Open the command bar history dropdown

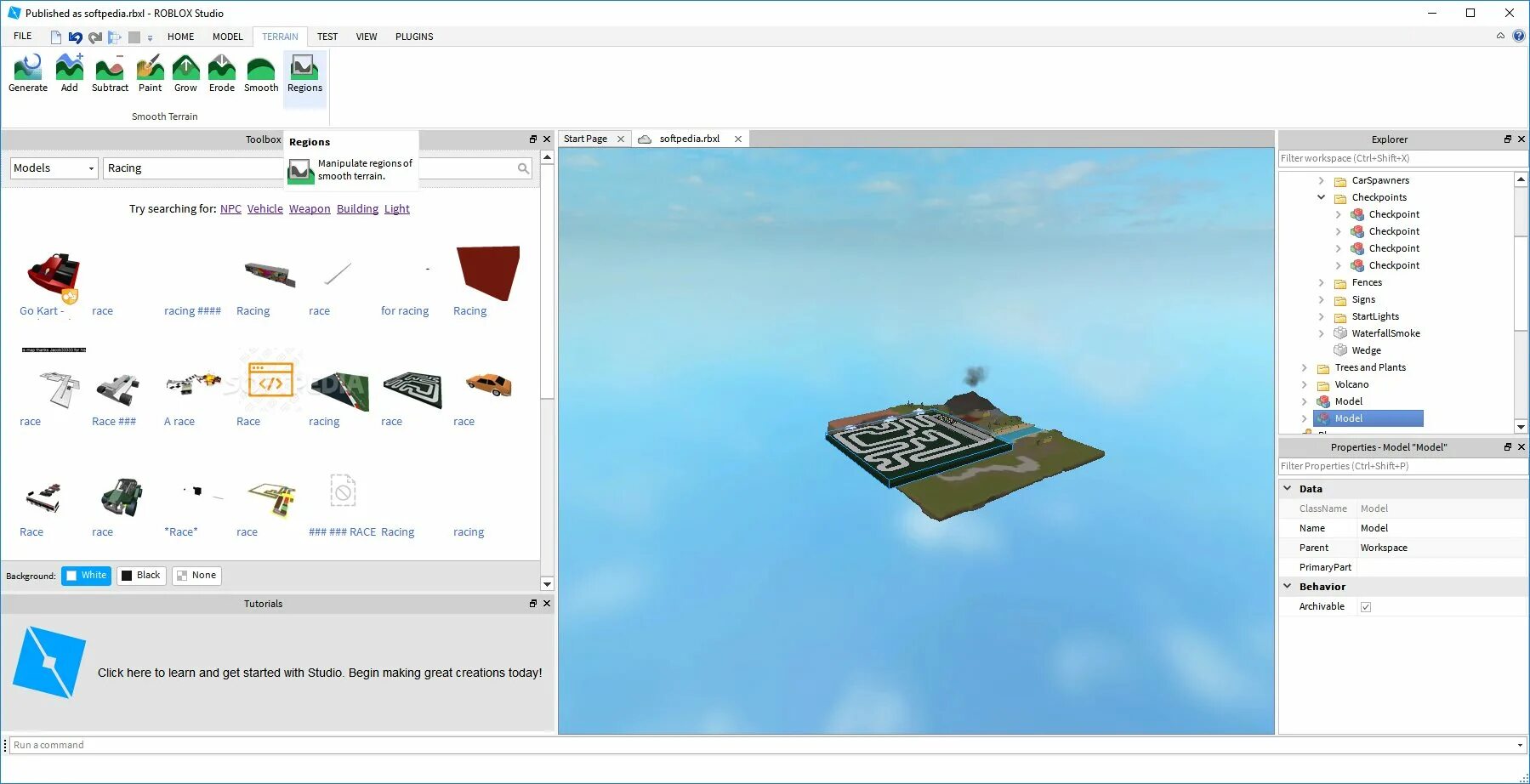1521,746
